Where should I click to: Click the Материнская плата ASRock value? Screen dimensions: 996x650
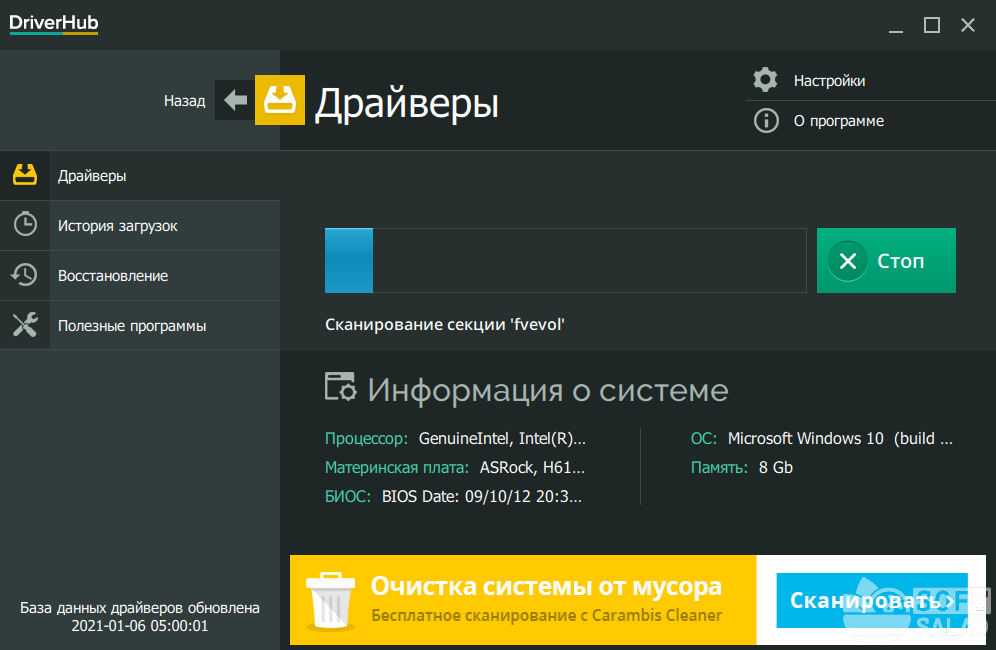click(532, 468)
